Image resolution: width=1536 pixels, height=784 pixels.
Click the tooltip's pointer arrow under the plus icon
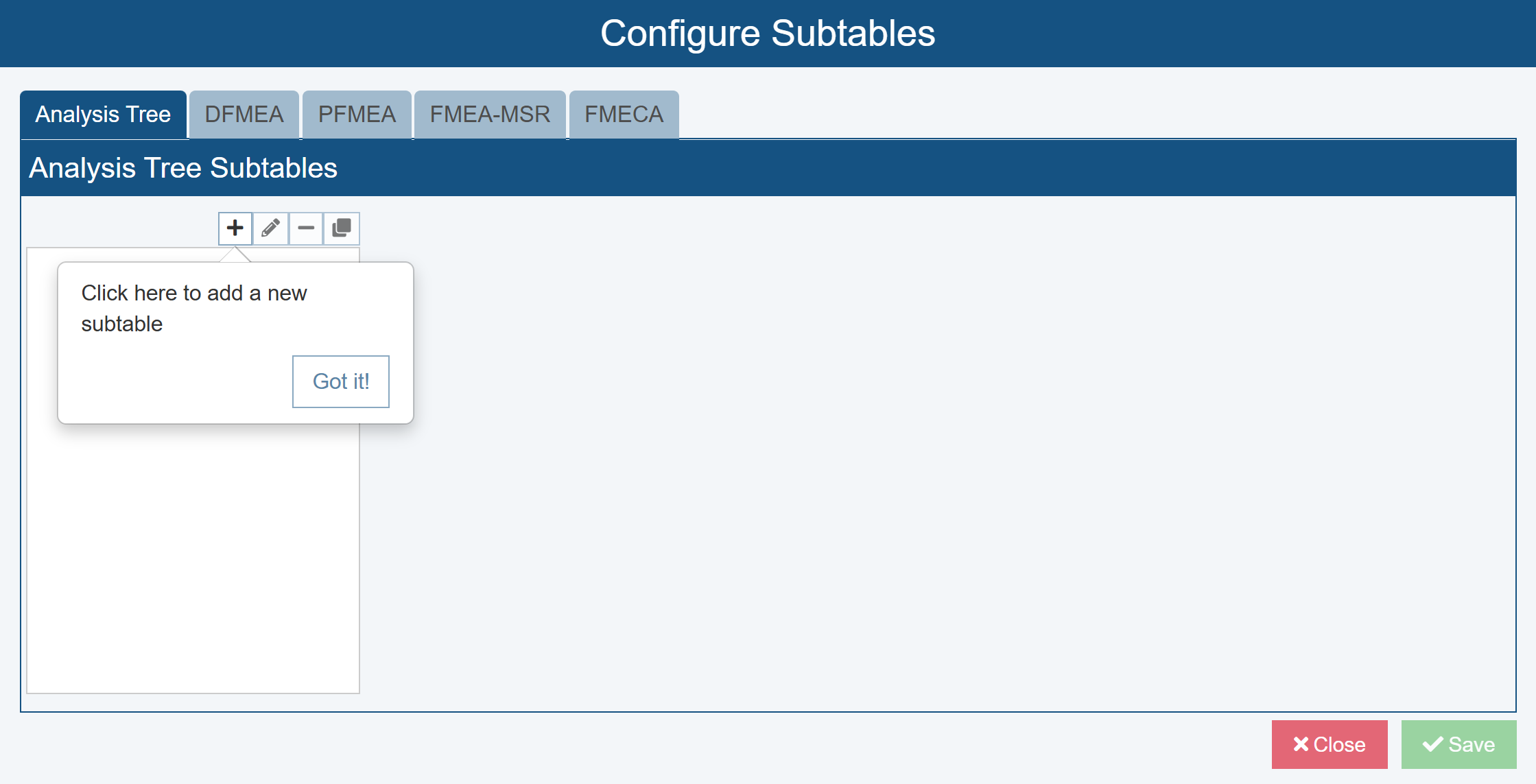tap(235, 255)
